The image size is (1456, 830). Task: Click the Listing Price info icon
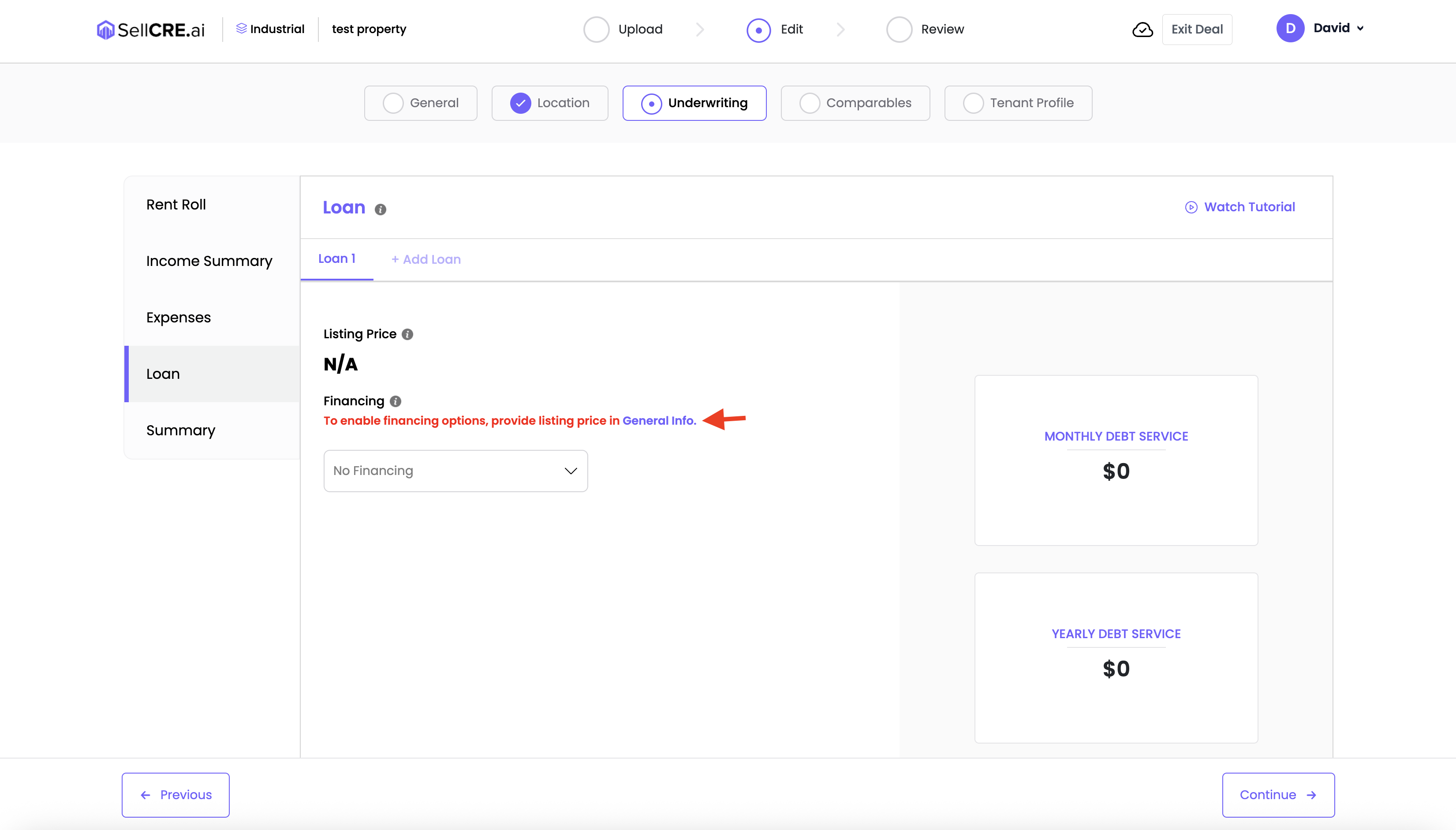pos(407,334)
